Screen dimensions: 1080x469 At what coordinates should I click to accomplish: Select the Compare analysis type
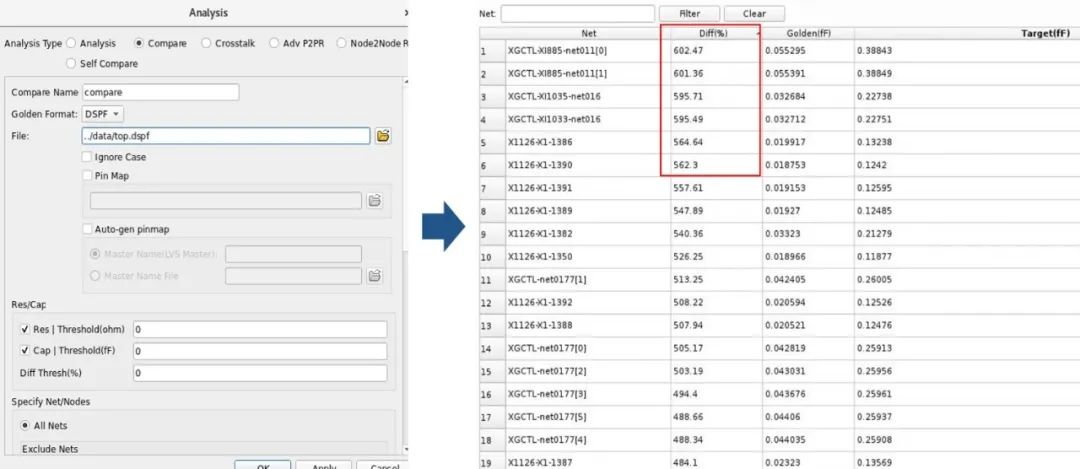[x=139, y=43]
